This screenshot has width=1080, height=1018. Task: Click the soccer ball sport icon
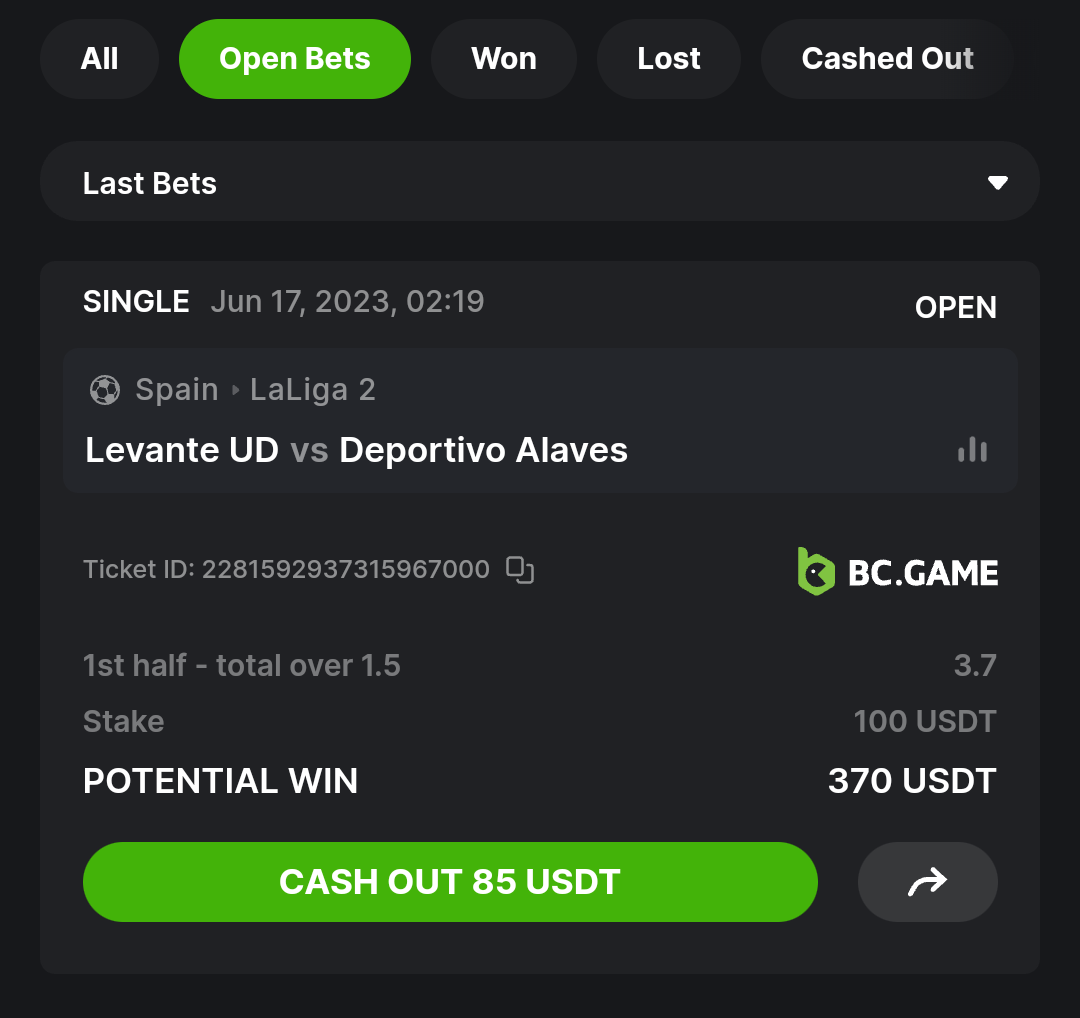[105, 390]
